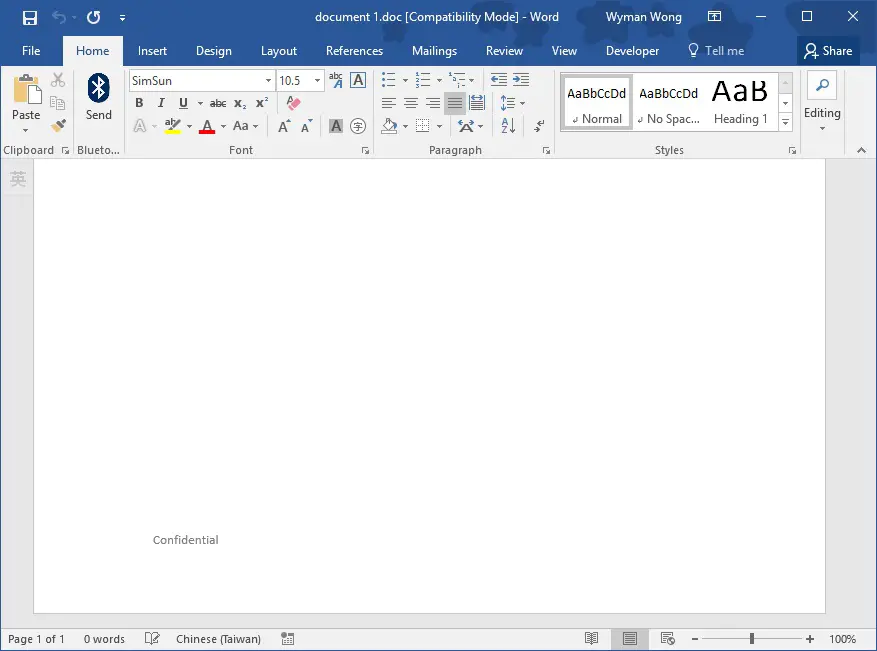Click the Character Border icon
Viewport: 877px width, 651px height.
[358, 80]
